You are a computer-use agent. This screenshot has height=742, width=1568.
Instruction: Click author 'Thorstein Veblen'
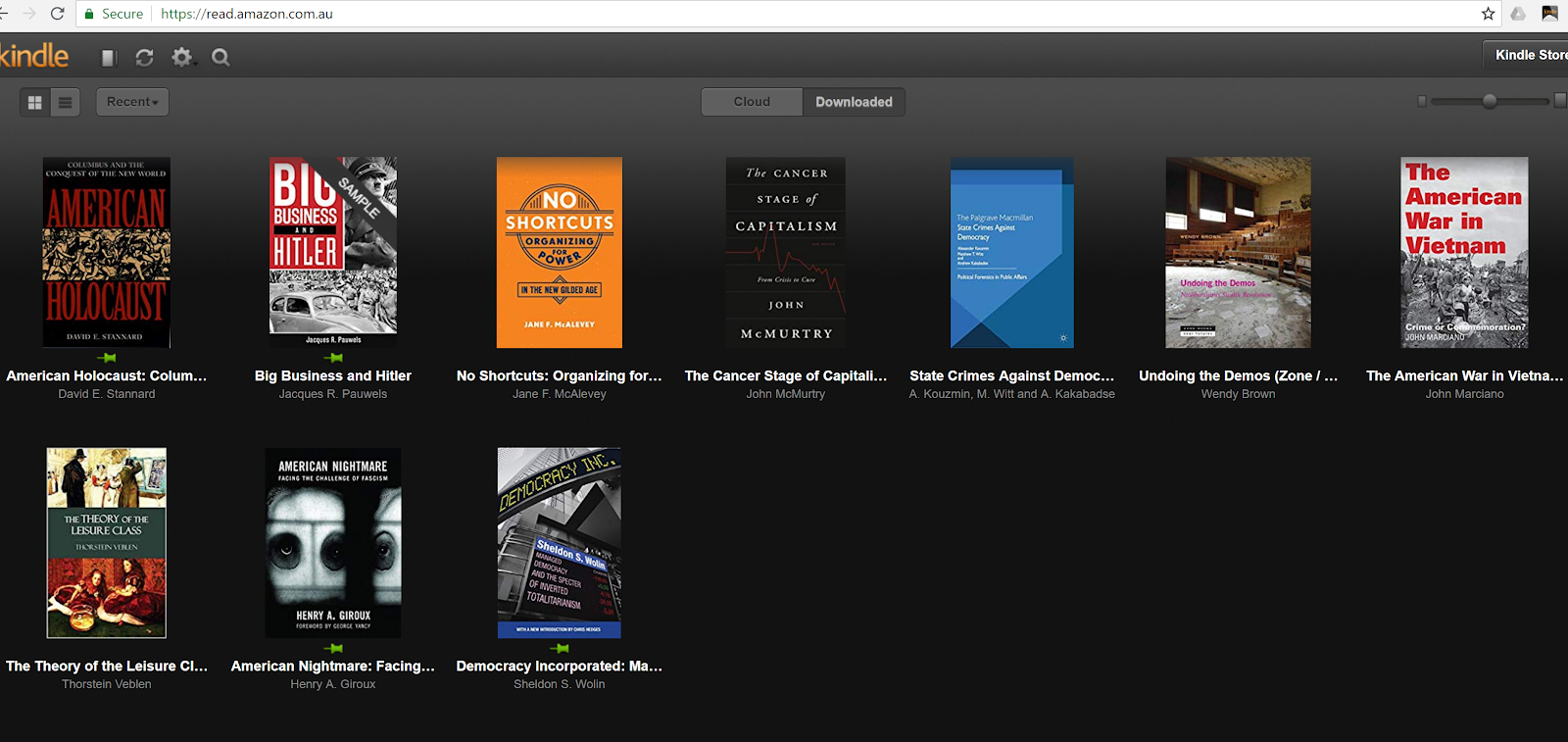107,684
